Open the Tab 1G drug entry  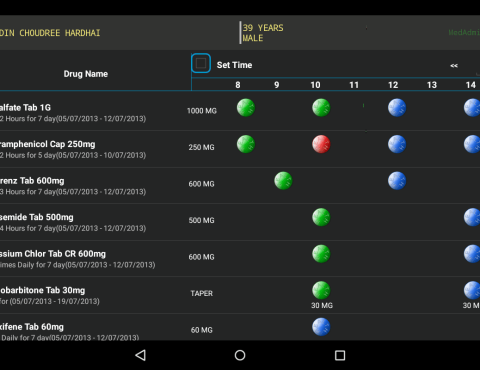click(x=73, y=113)
